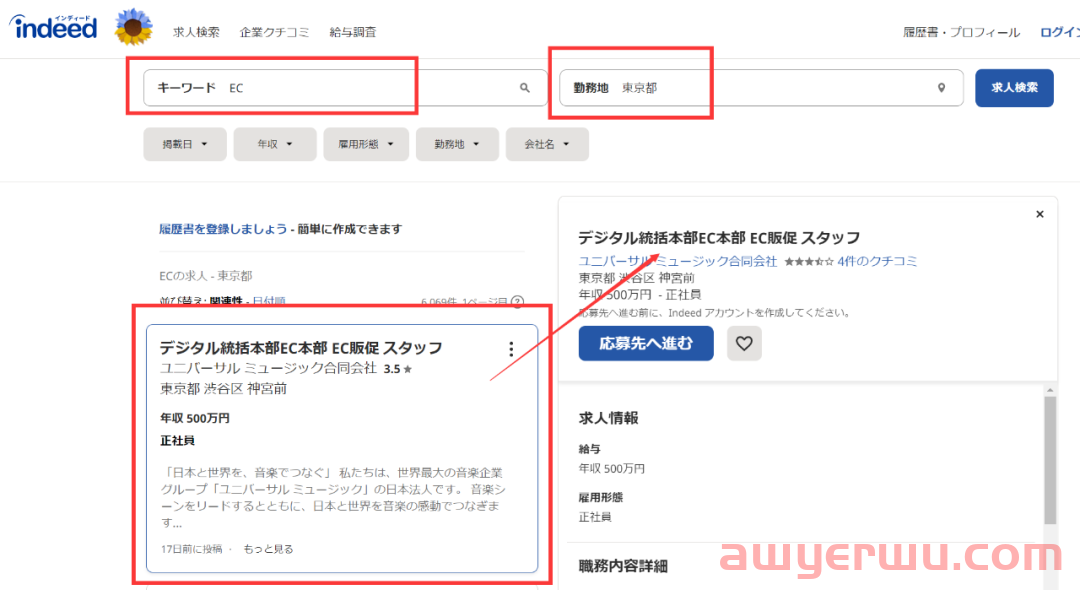Expand the 勤務地 filter dropdown
The height and width of the screenshot is (590, 1080).
457,144
